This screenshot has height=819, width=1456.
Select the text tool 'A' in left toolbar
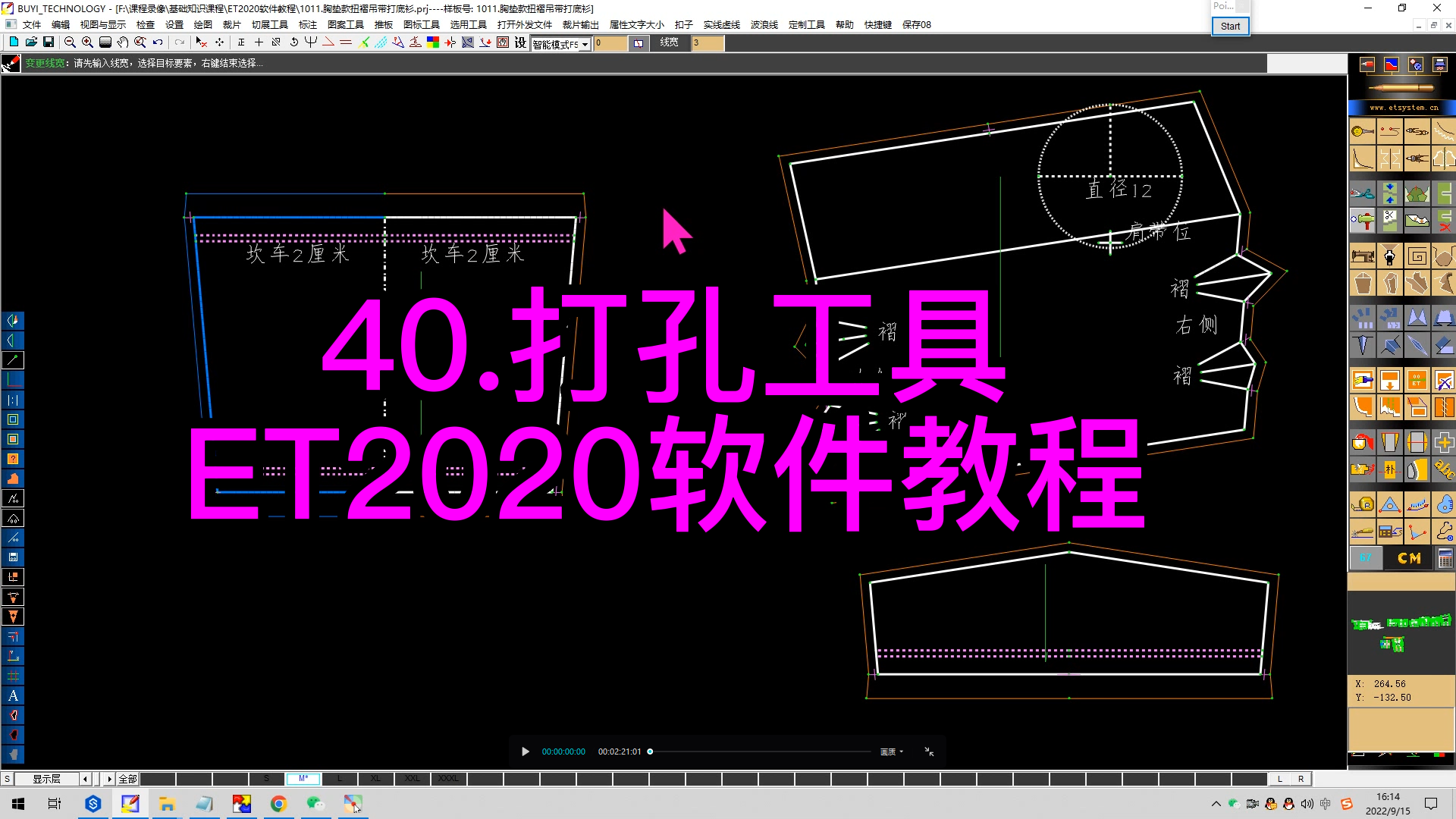tap(13, 695)
